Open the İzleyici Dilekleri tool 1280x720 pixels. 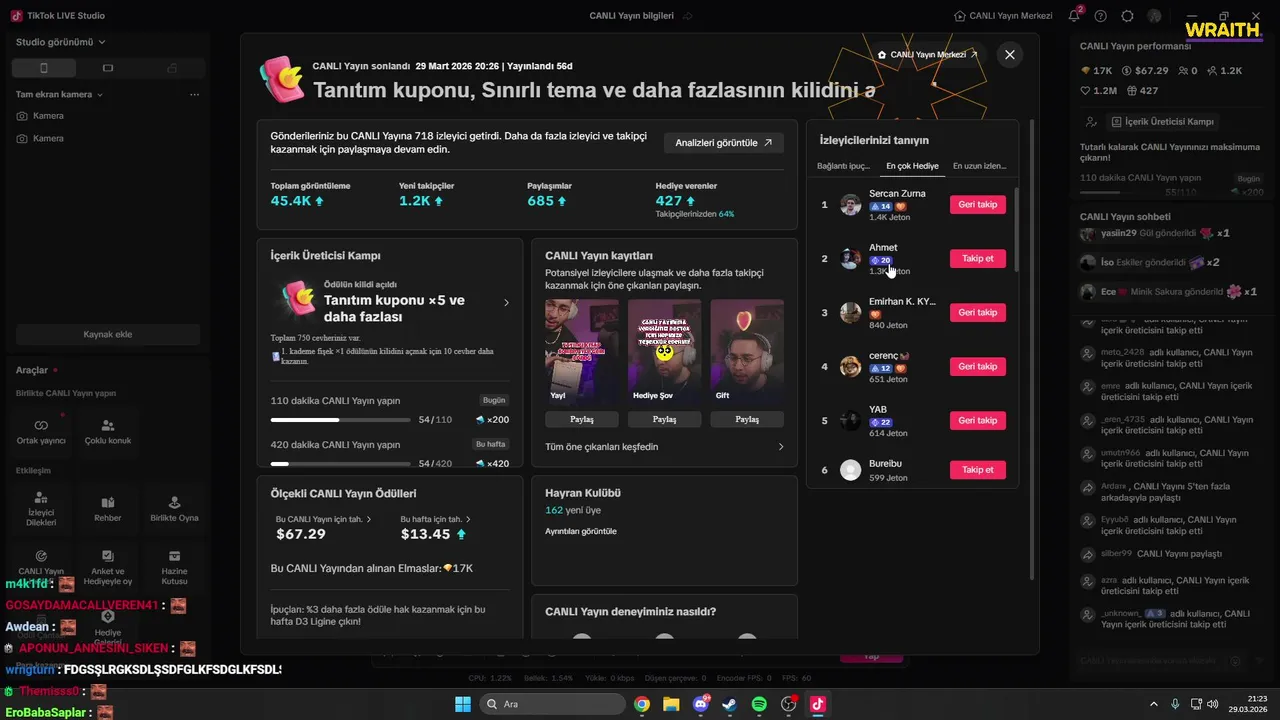tap(41, 508)
